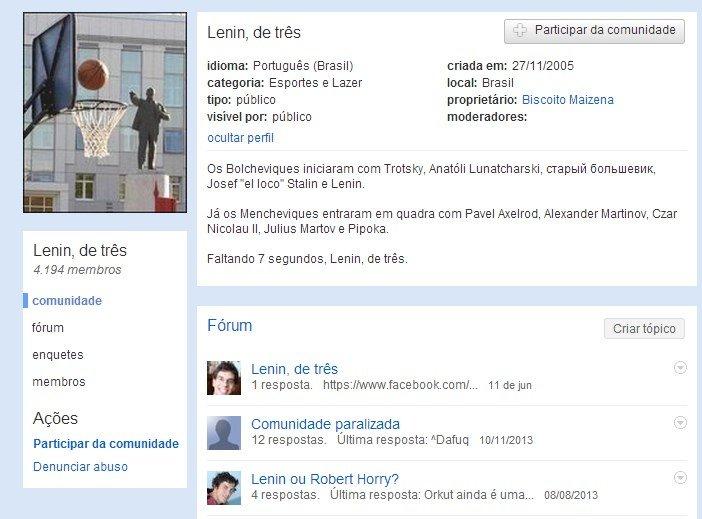Report abuse with Denunciar abuso link
Viewport: 702px width, 519px height.
(80, 466)
